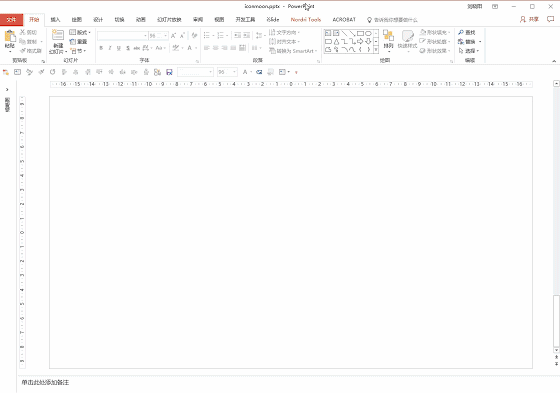Click the vertical scrollbar down arrow

[556, 350]
